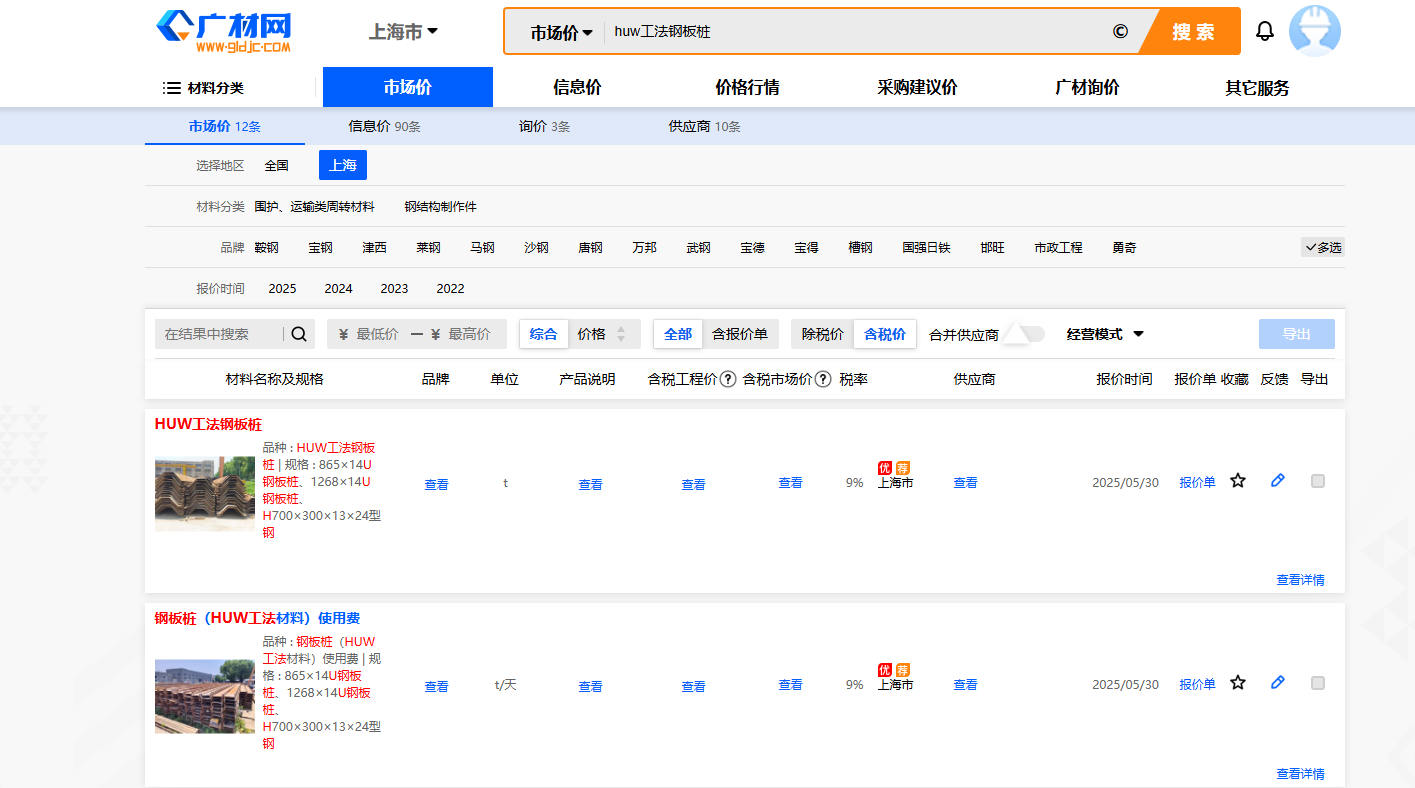The image size is (1415, 788).
Task: Expand the 市场价 search type dropdown
Action: pyautogui.click(x=561, y=32)
